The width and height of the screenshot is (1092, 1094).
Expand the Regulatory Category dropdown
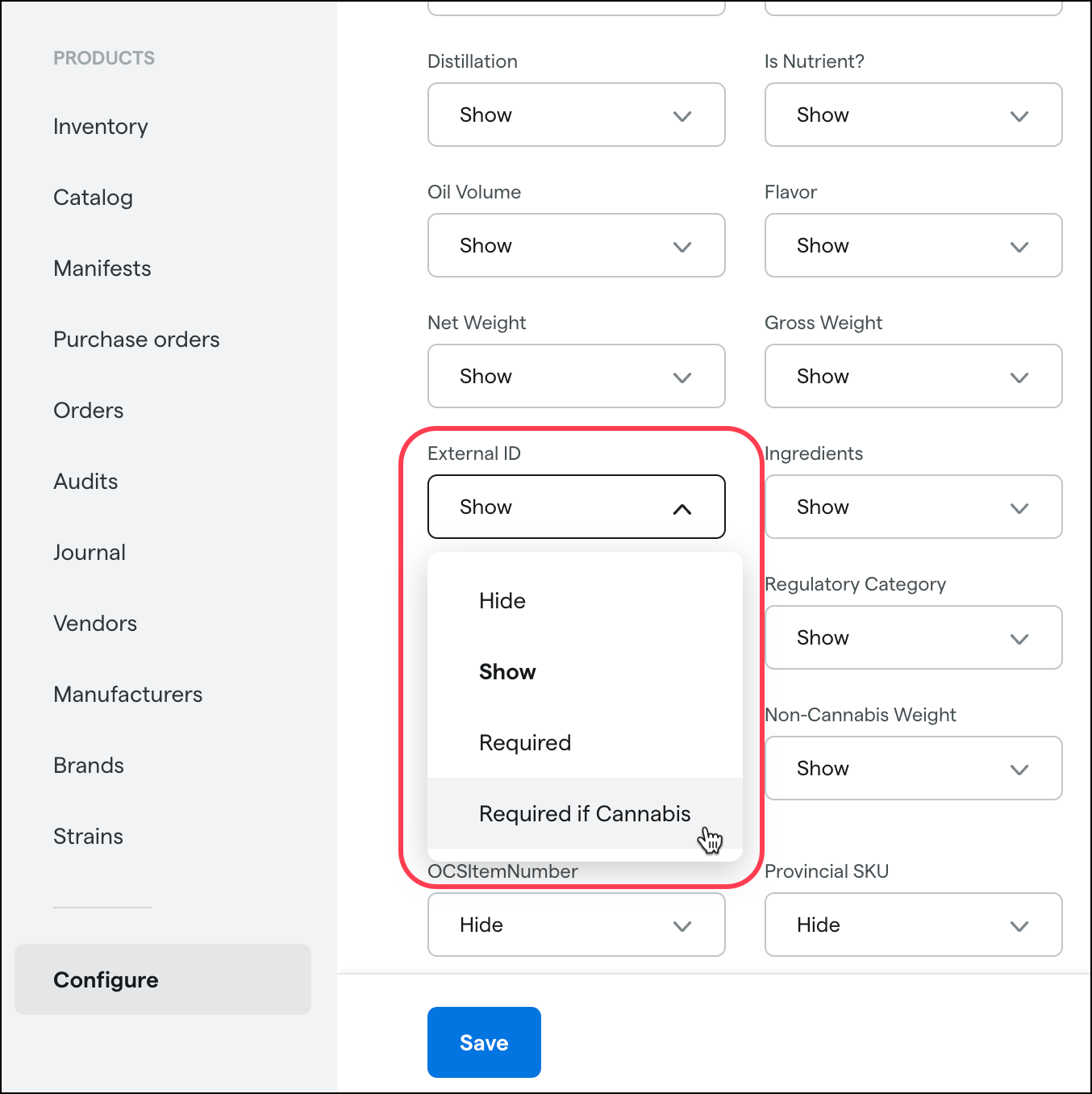coord(912,637)
